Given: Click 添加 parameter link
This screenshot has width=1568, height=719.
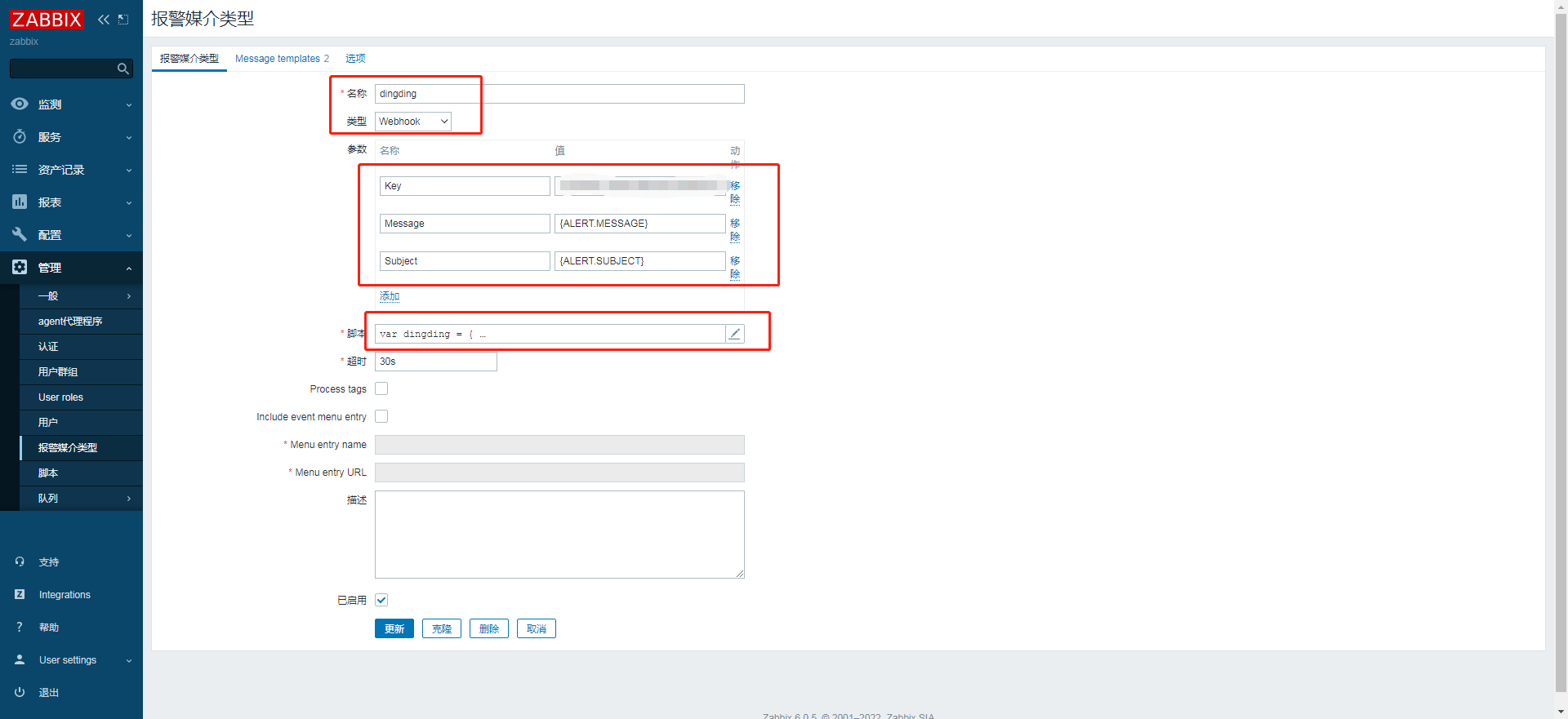Looking at the screenshot, I should (x=390, y=296).
